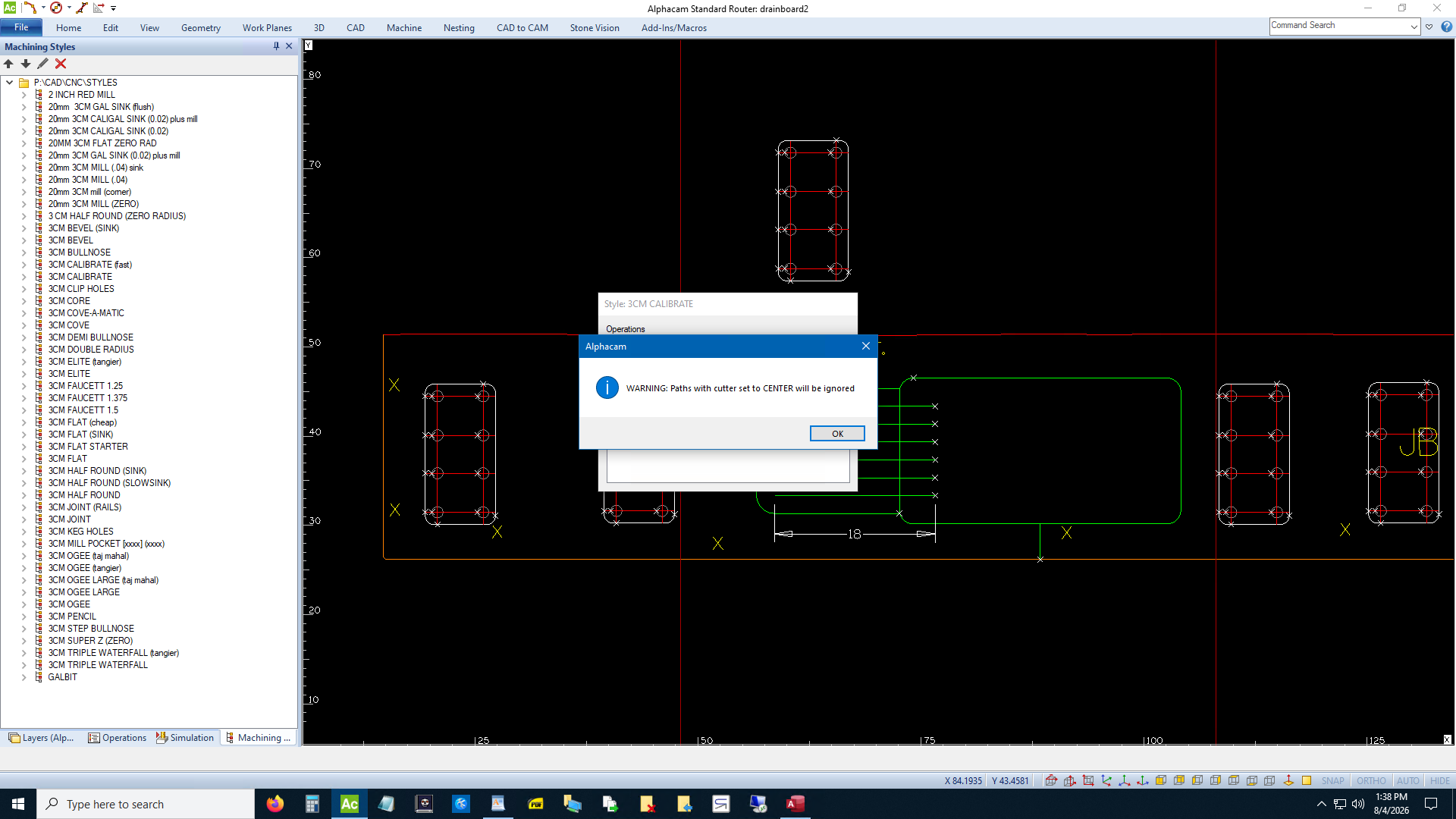Open the Windows Start menu
This screenshot has width=1456, height=819.
pyautogui.click(x=18, y=804)
